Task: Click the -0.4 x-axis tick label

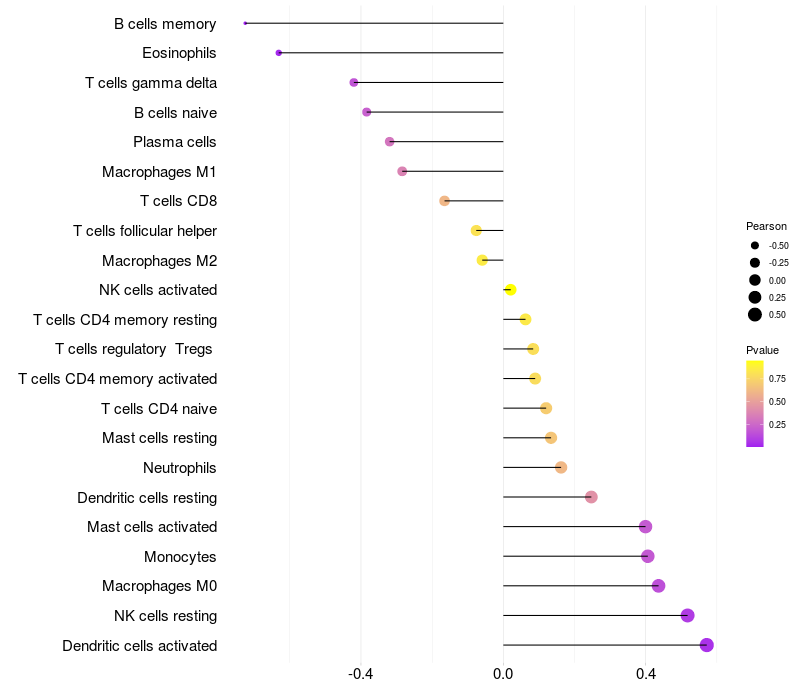Action: tap(361, 674)
